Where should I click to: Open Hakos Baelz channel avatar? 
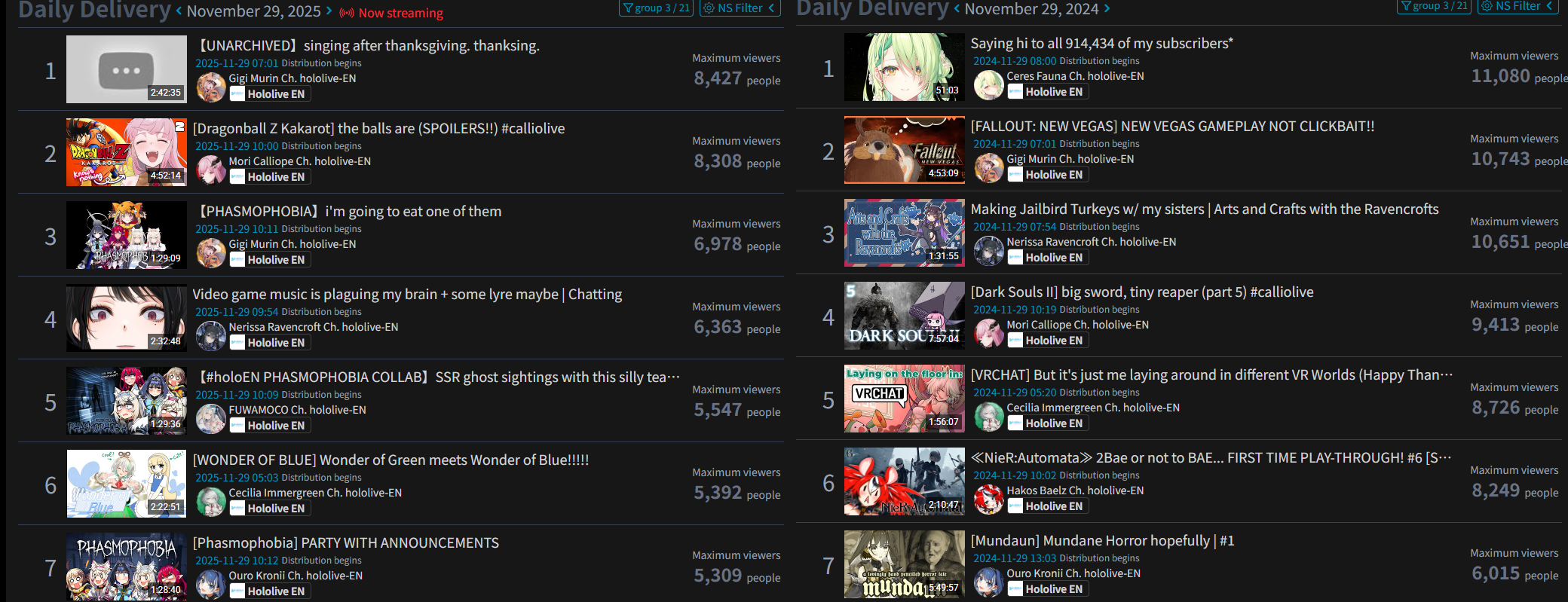point(989,499)
